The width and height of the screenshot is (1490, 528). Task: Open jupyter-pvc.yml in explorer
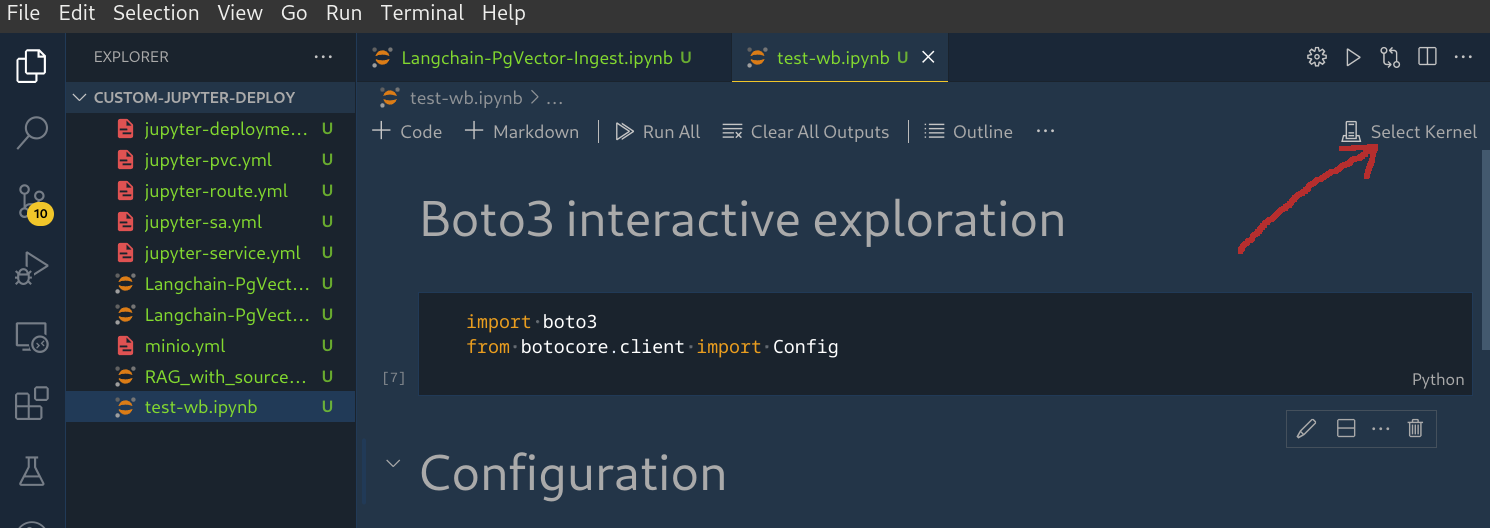tap(210, 160)
